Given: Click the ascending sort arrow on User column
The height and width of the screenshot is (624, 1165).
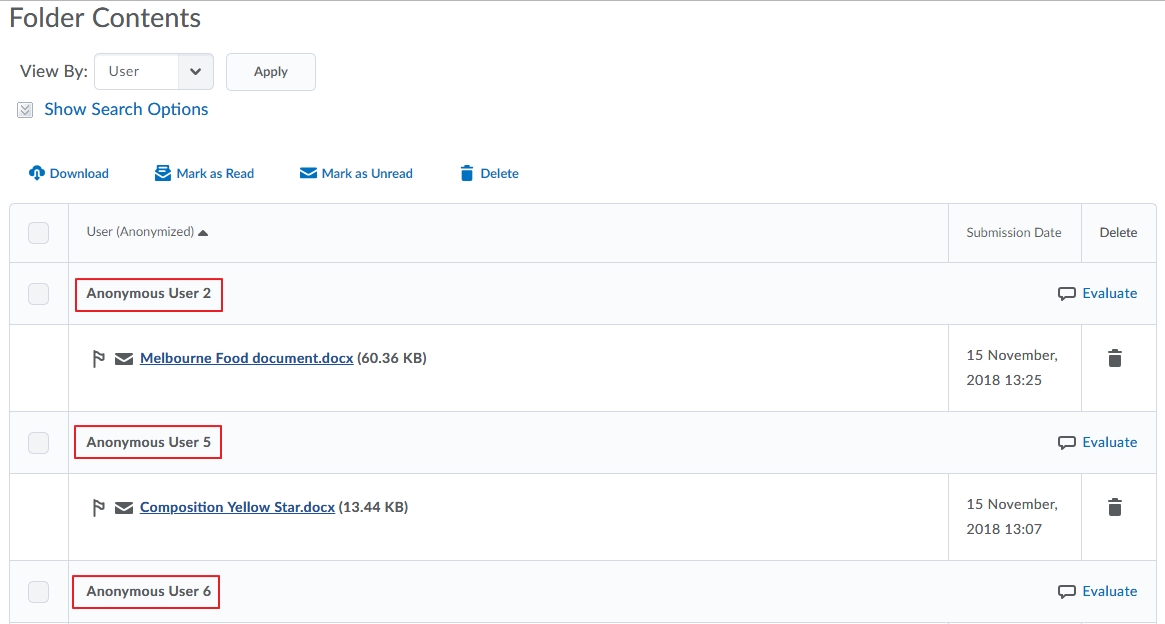Looking at the screenshot, I should 203,233.
